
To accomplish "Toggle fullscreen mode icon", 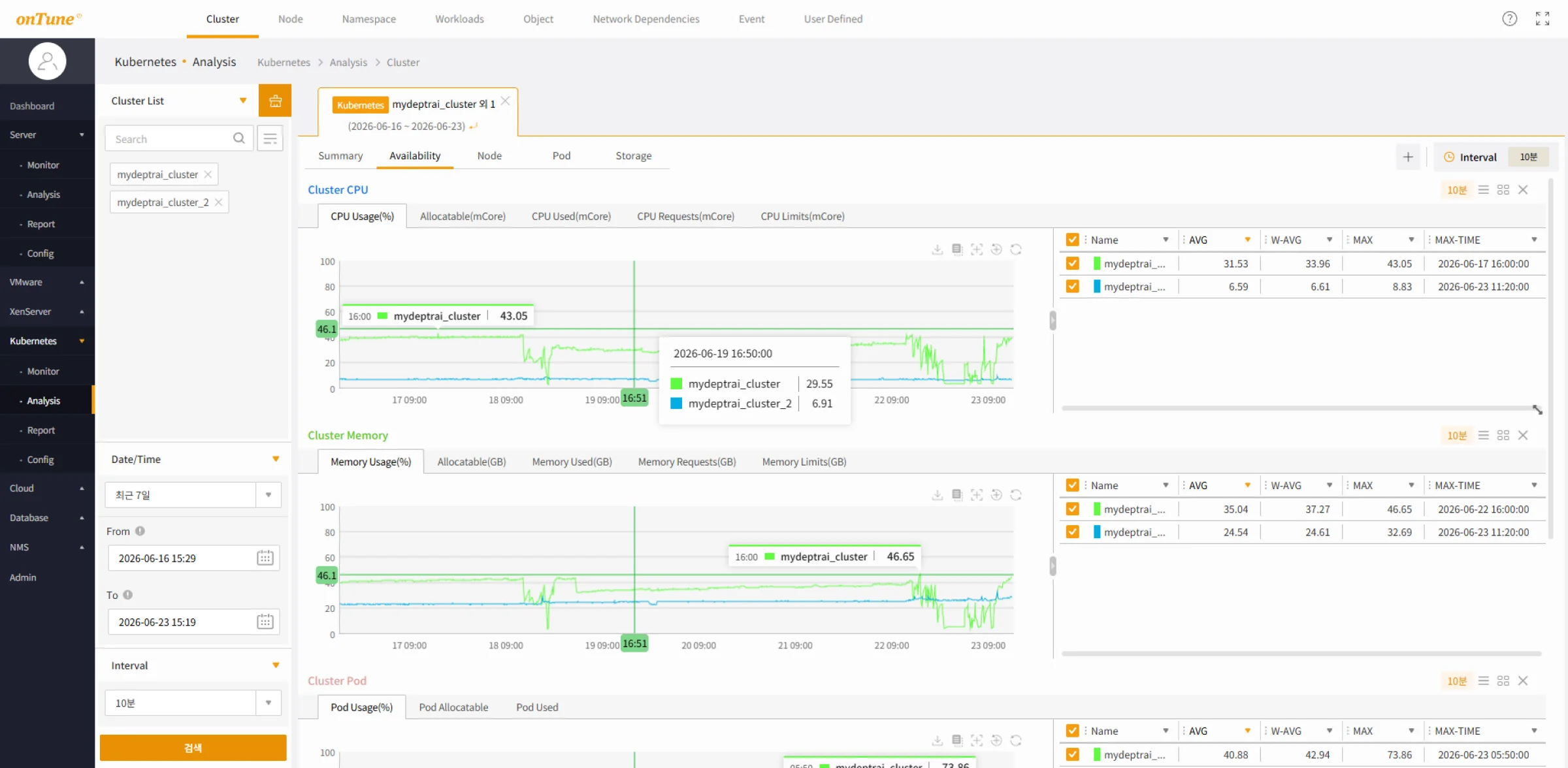I will [1543, 19].
